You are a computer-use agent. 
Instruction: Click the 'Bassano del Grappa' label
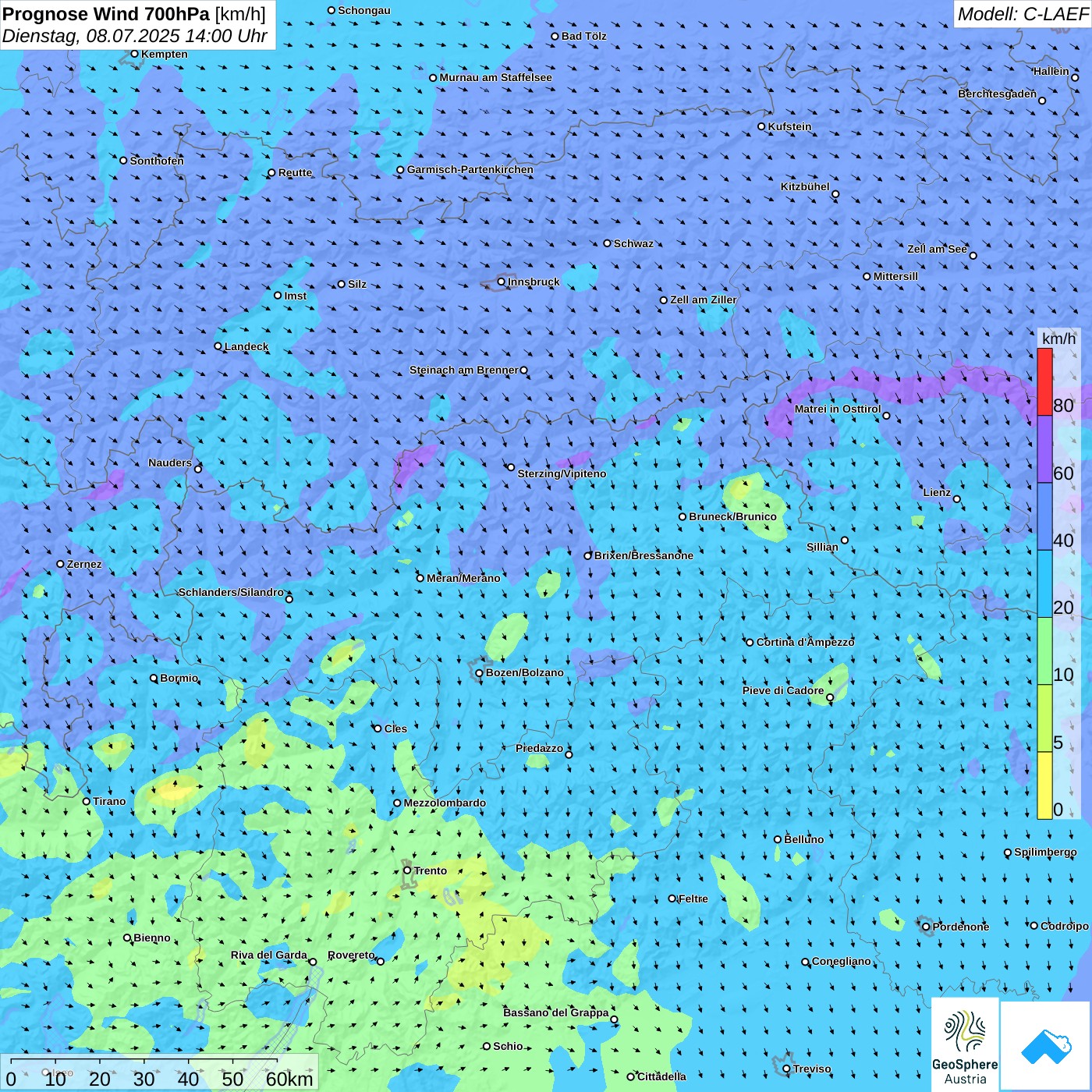click(556, 1012)
